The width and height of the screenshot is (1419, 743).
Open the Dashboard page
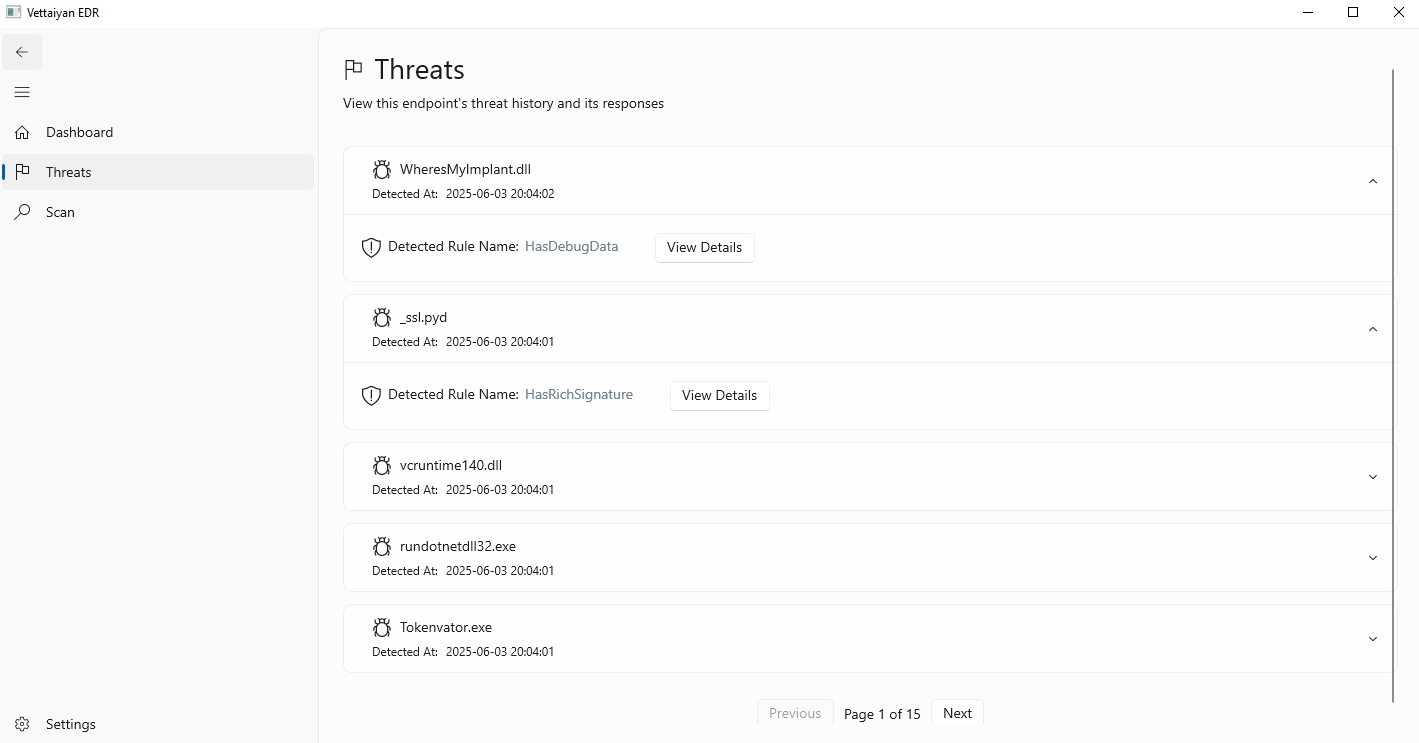80,131
